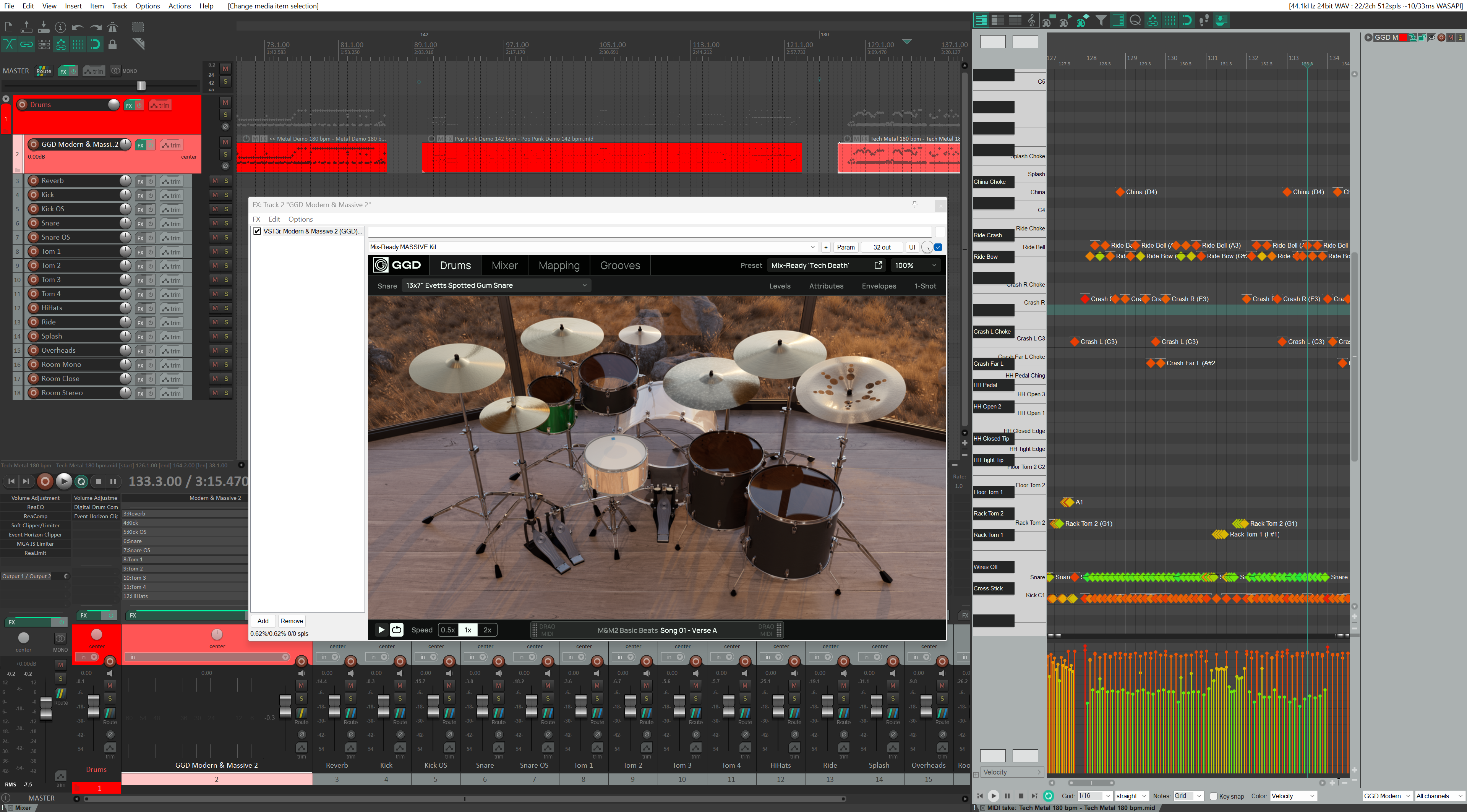Click the MIDI editor filter funnel icon
1467x812 pixels.
[1101, 21]
